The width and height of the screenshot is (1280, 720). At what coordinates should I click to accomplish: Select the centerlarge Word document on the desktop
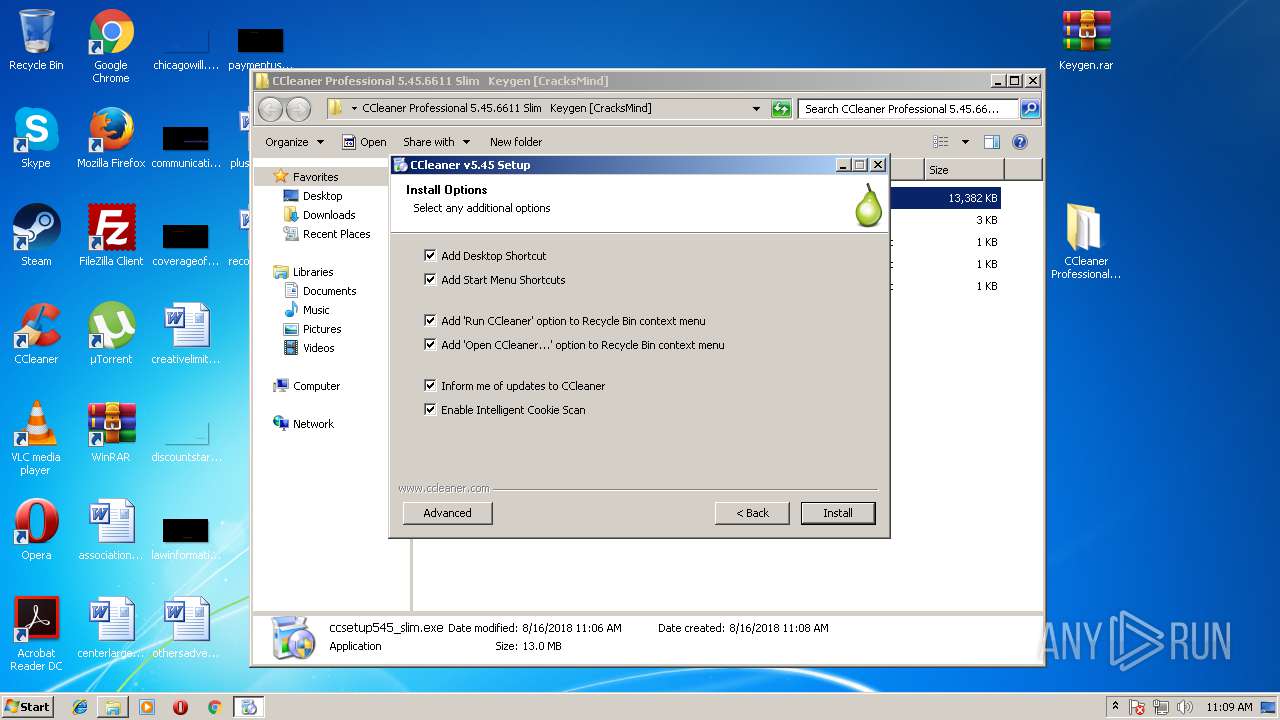pyautogui.click(x=111, y=628)
